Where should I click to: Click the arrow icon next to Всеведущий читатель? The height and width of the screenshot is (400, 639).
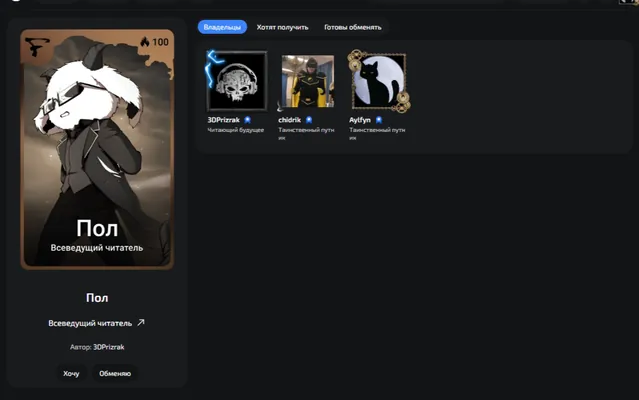pos(141,323)
